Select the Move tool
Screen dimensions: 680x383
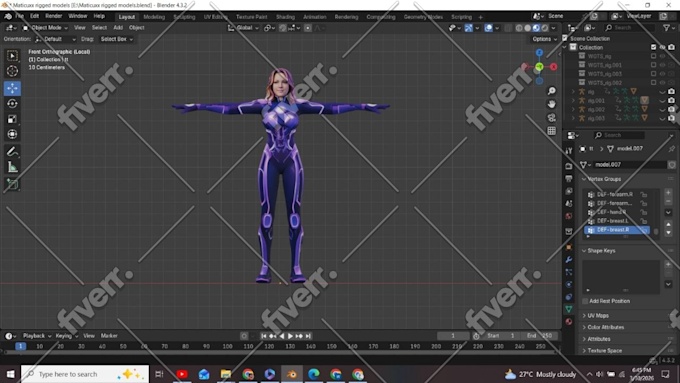click(x=12, y=88)
